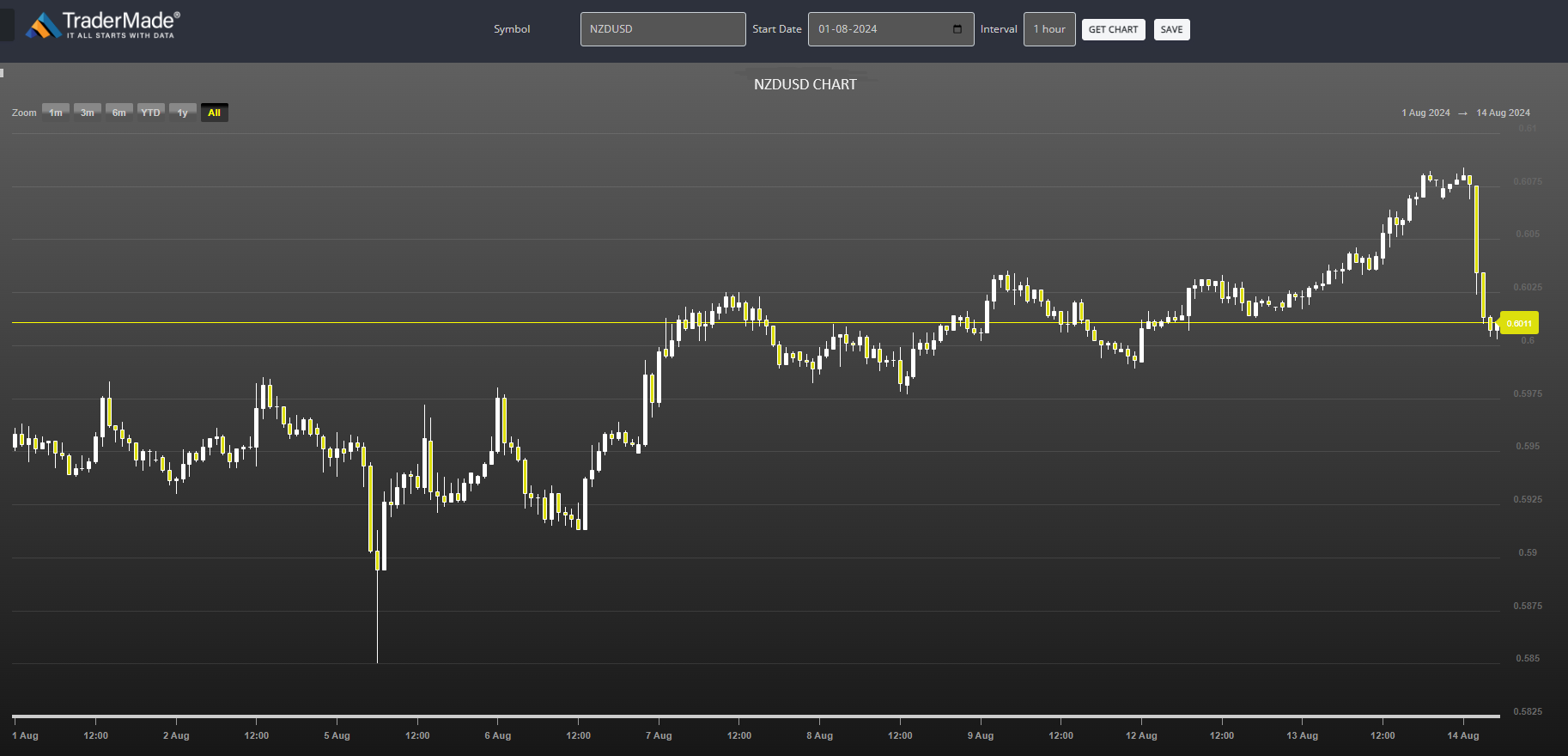Click the current price label 0.6011

(x=1519, y=323)
